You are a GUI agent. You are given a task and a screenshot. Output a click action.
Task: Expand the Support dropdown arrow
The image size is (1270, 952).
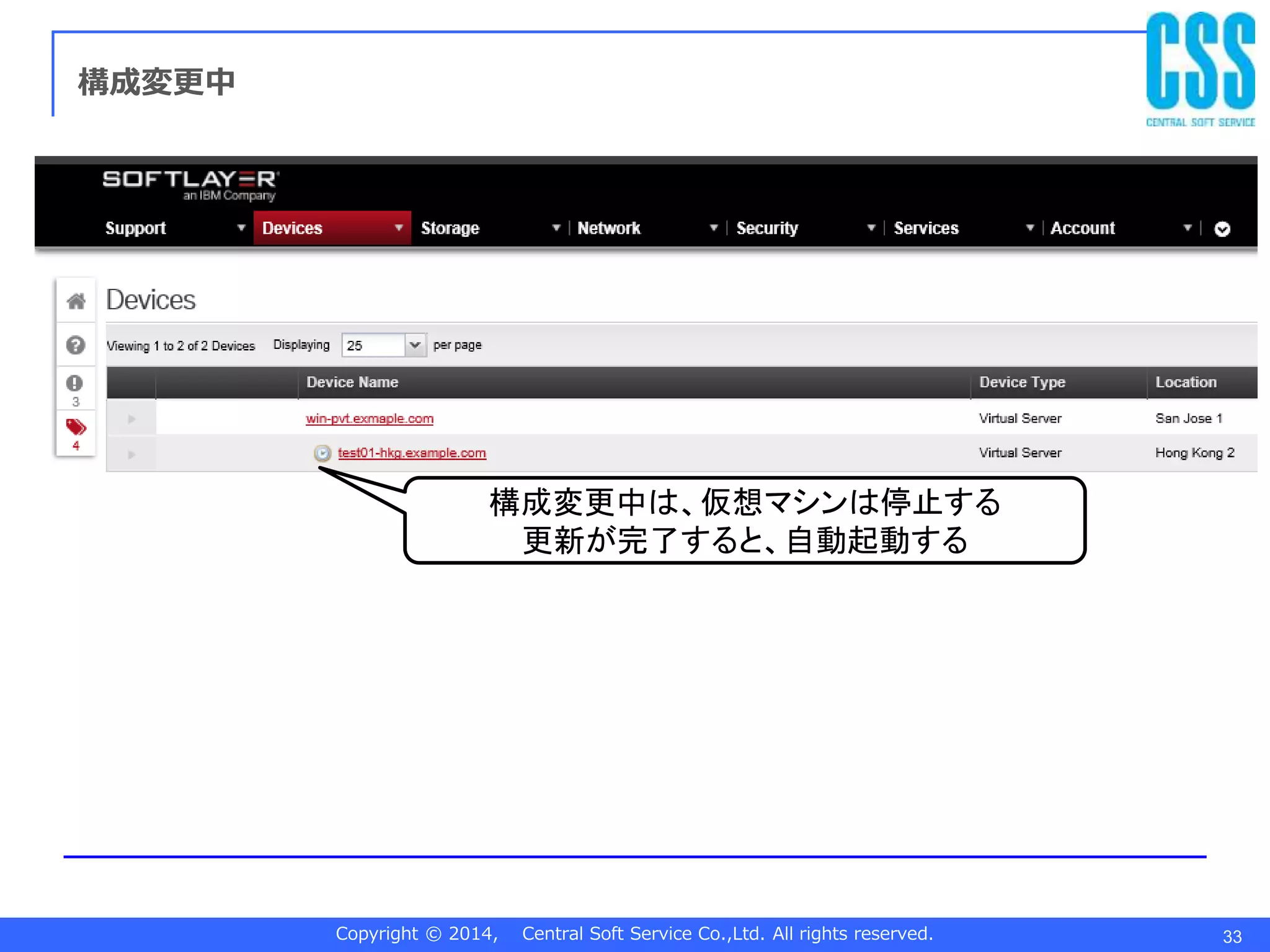tap(241, 228)
